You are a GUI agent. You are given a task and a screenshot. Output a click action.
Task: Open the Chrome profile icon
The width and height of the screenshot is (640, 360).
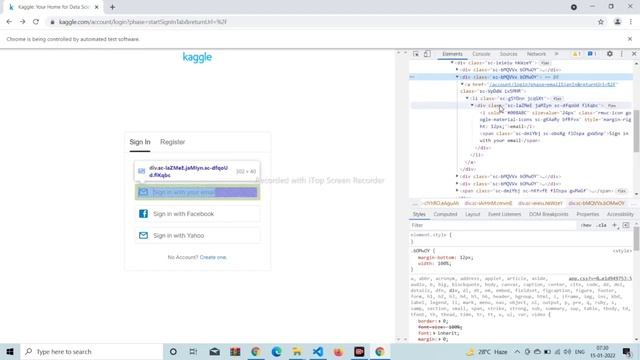click(618, 22)
